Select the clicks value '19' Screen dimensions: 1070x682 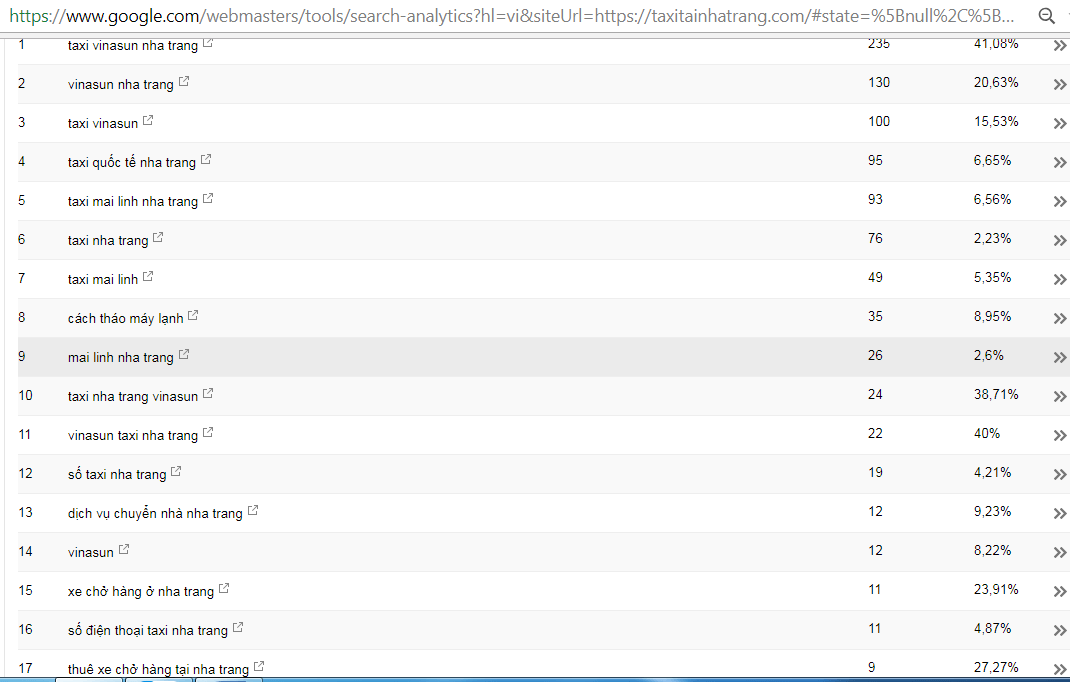[876, 472]
